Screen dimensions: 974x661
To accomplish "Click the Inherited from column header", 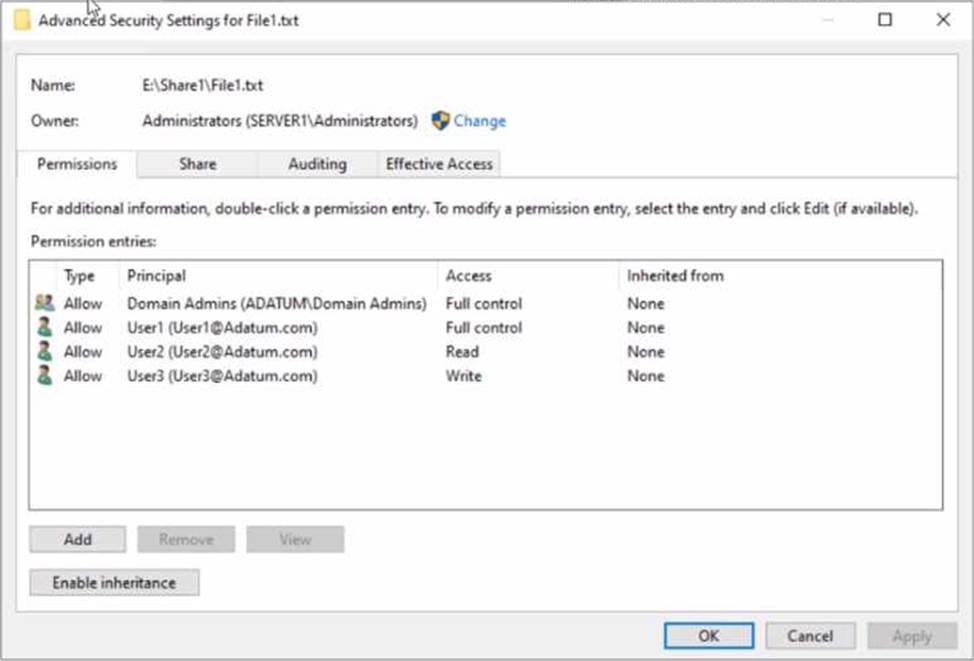I will (x=675, y=276).
